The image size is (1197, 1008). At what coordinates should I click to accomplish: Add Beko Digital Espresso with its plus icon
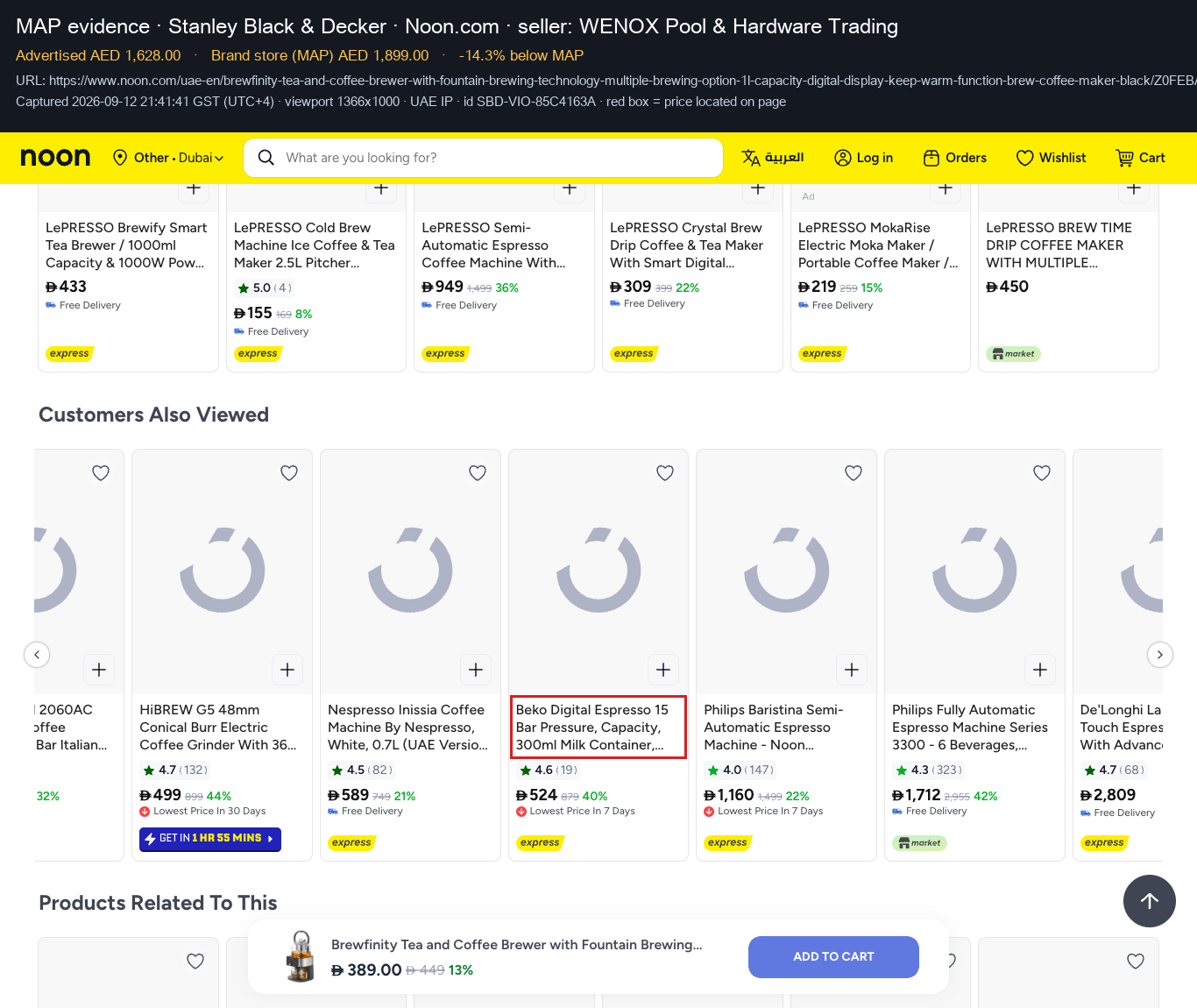pos(663,670)
